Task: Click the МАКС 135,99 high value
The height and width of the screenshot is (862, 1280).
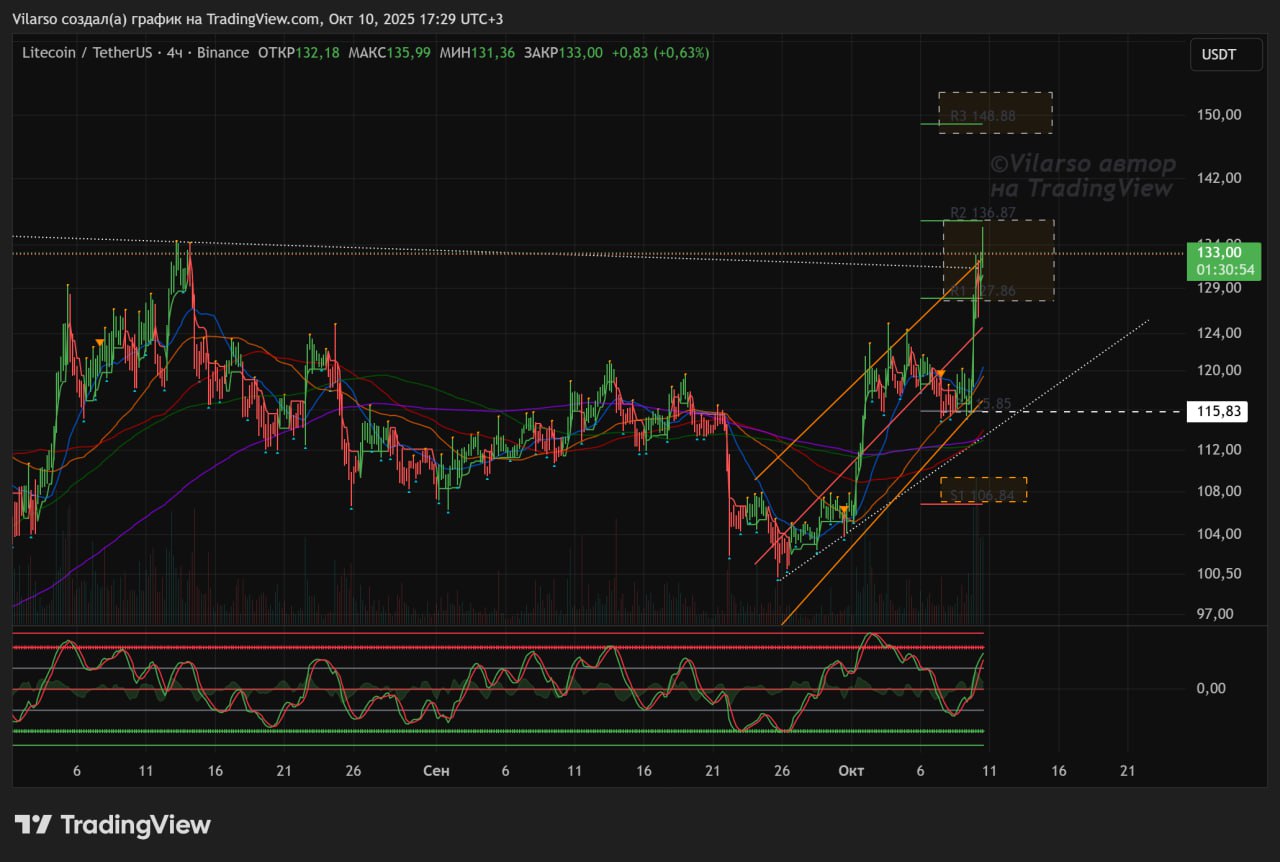Action: pos(389,52)
